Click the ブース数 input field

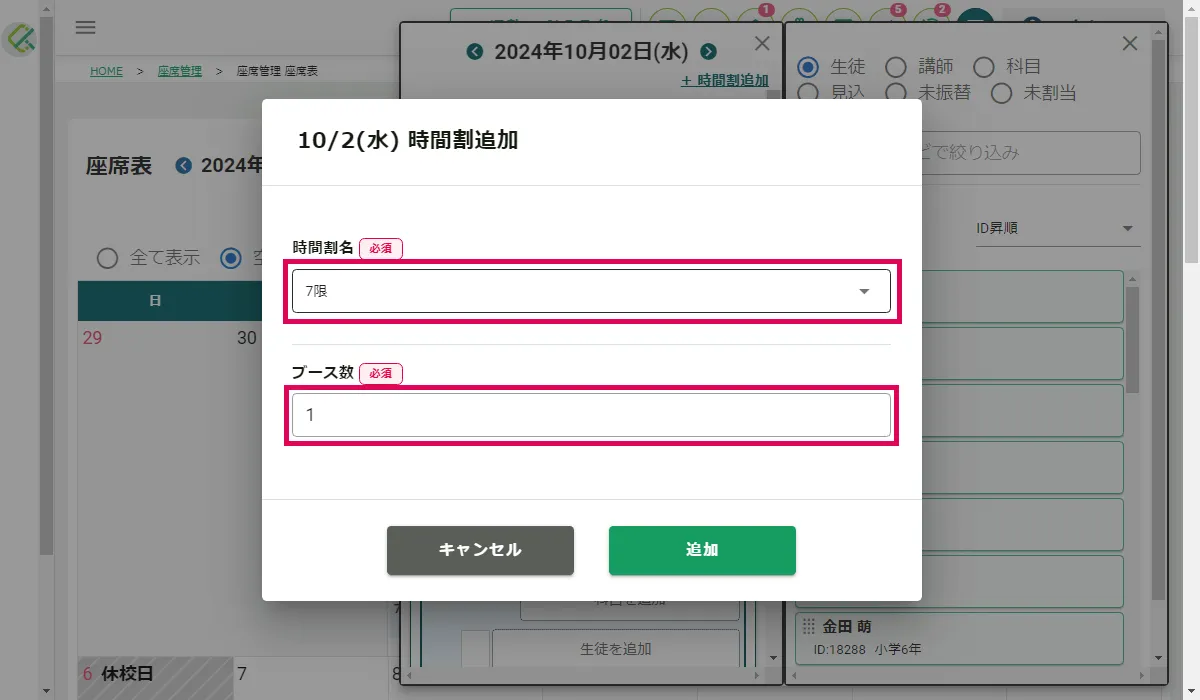point(591,415)
